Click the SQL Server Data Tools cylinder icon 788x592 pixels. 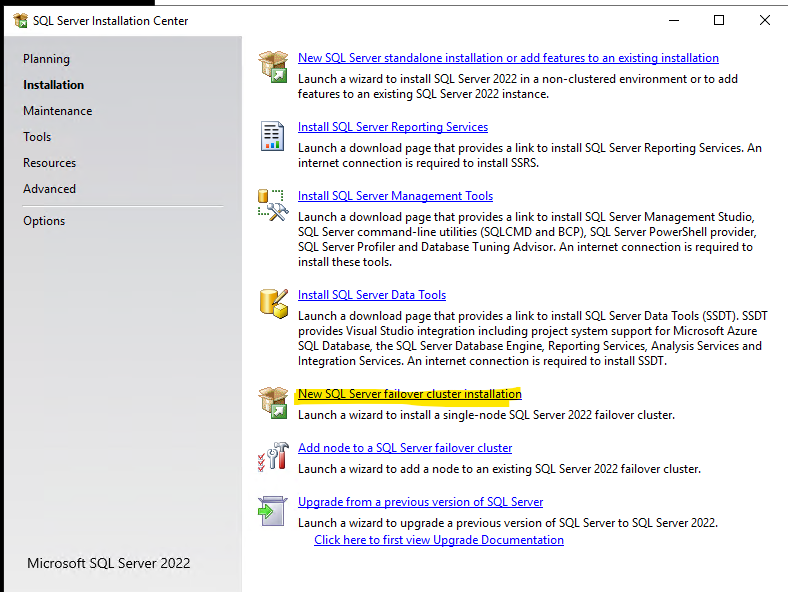pyautogui.click(x=274, y=304)
